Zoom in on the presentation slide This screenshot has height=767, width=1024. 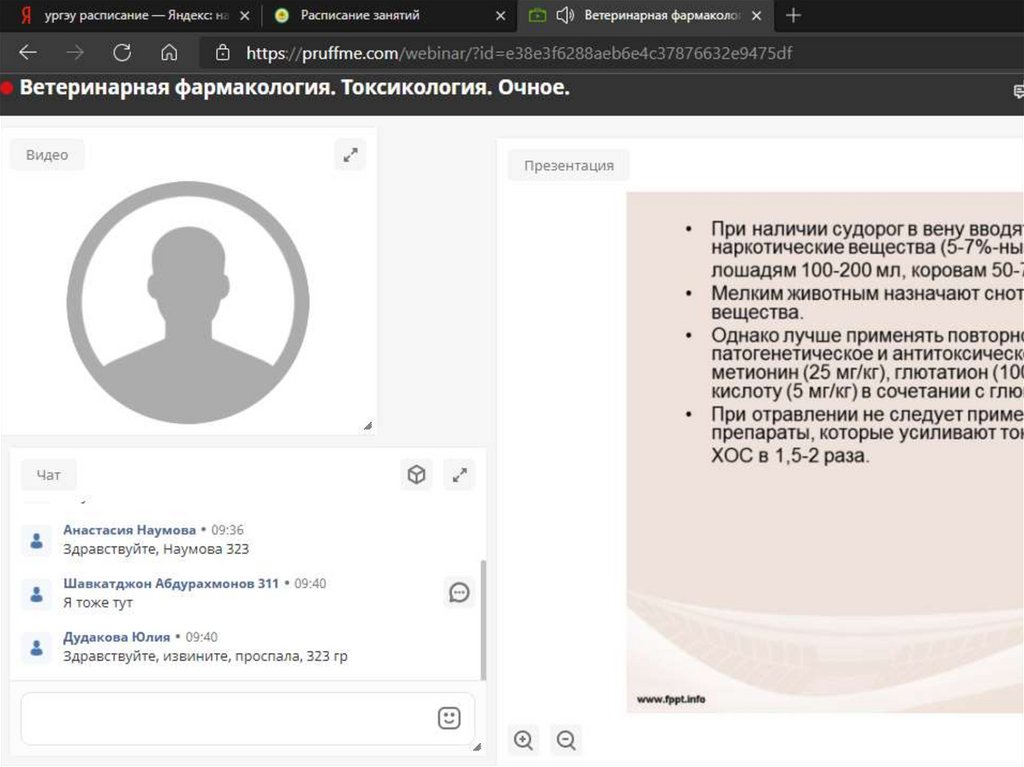tap(523, 740)
